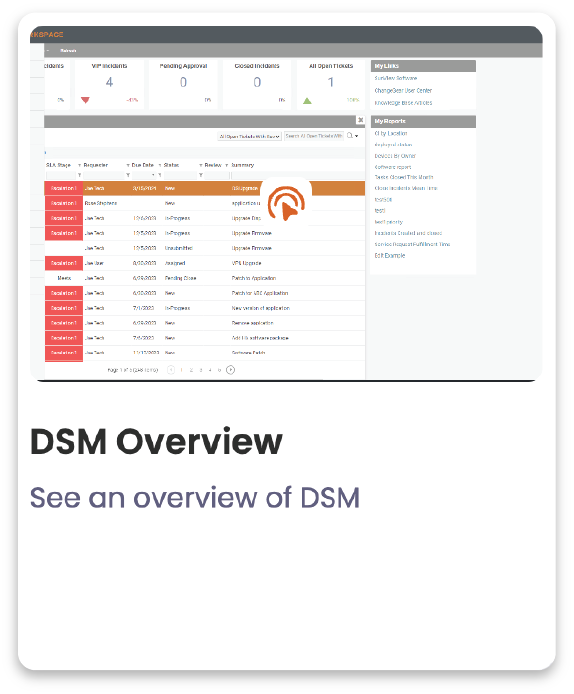
Task: Open Service Request Fulfillment Time report
Action: point(412,244)
